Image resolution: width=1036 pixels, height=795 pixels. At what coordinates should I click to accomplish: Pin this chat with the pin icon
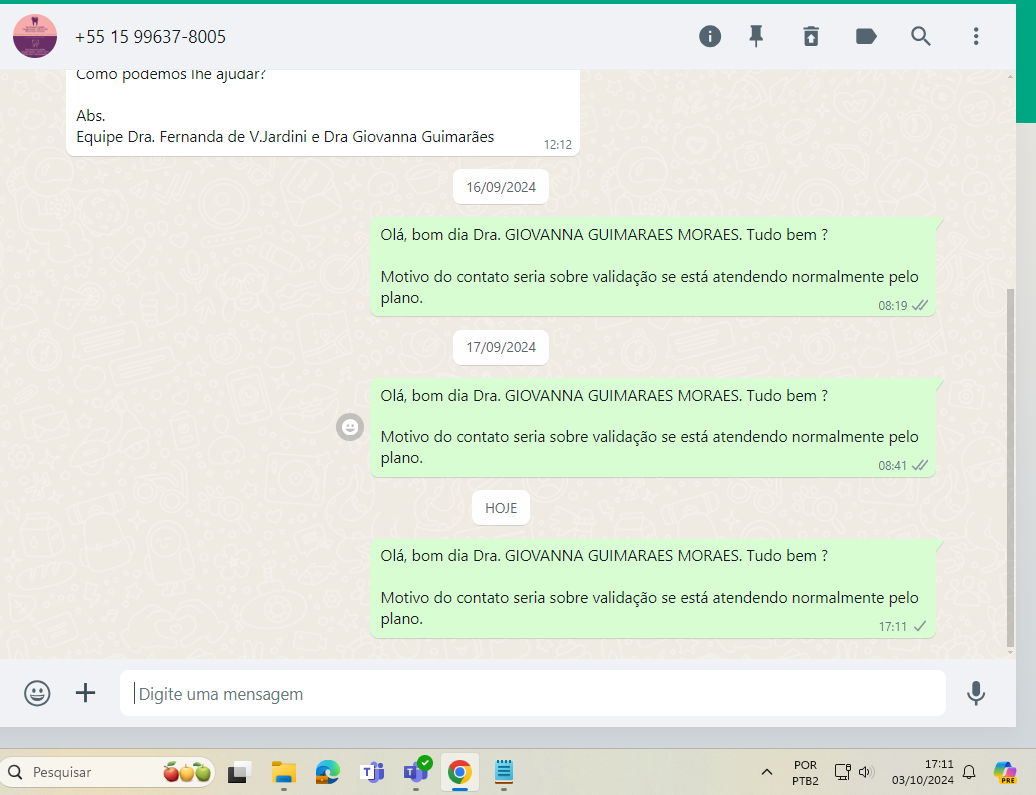[x=756, y=37]
